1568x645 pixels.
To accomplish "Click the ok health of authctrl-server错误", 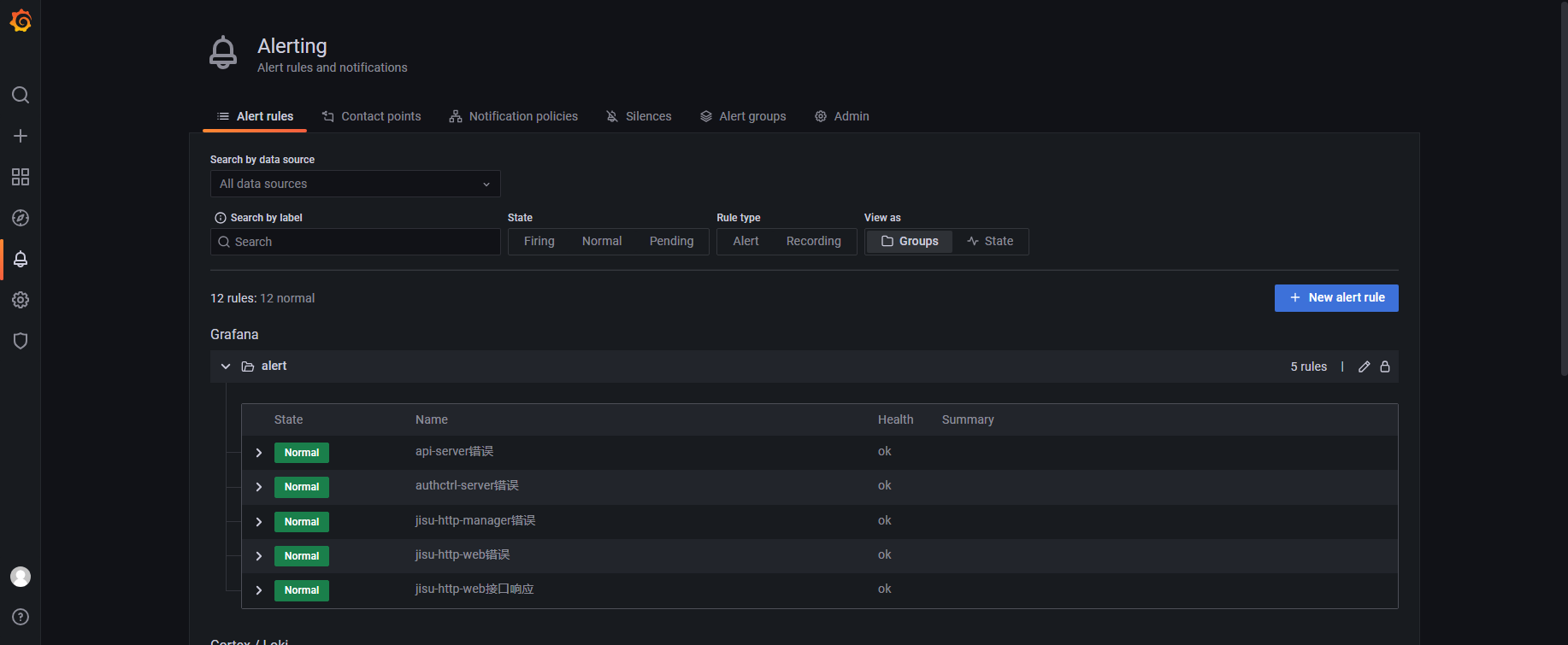I will (884, 486).
